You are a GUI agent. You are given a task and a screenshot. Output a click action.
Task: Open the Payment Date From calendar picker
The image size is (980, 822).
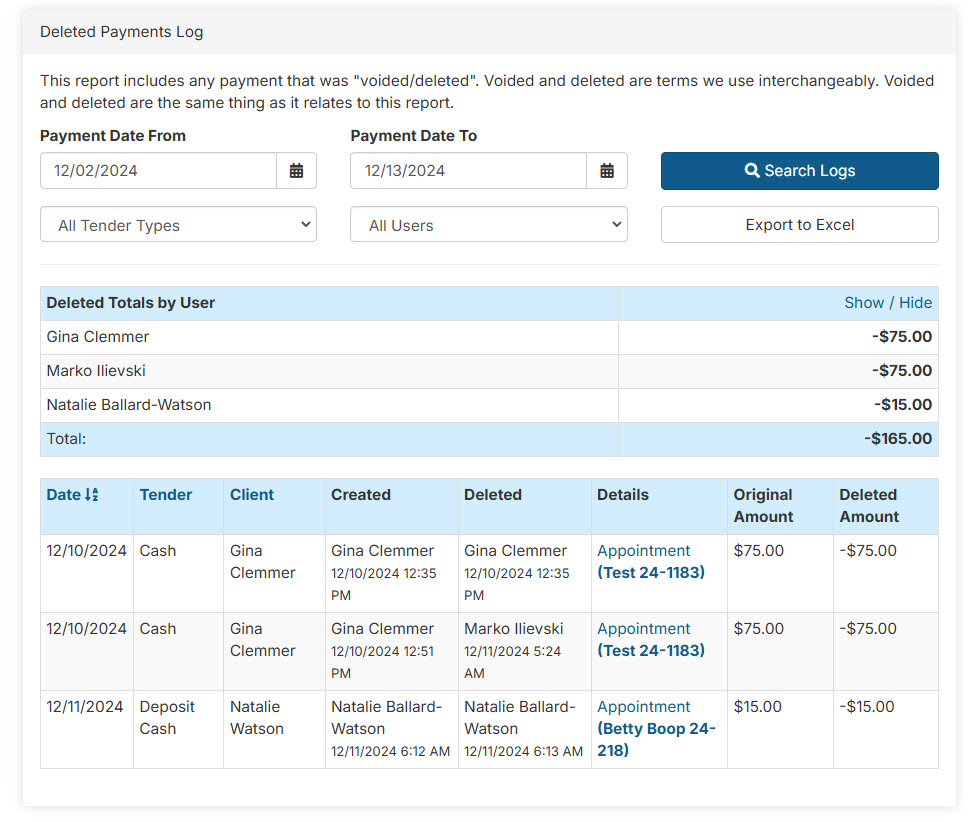[x=296, y=171]
